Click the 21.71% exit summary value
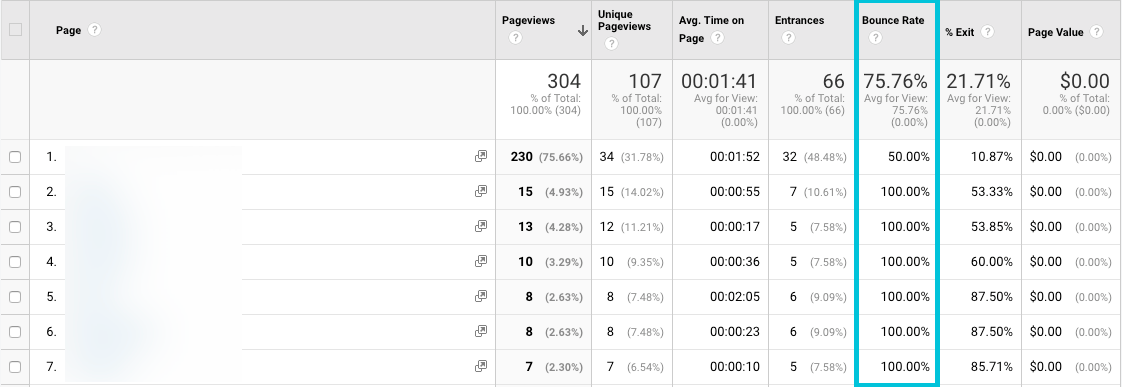This screenshot has width=1122, height=387. pos(979,81)
